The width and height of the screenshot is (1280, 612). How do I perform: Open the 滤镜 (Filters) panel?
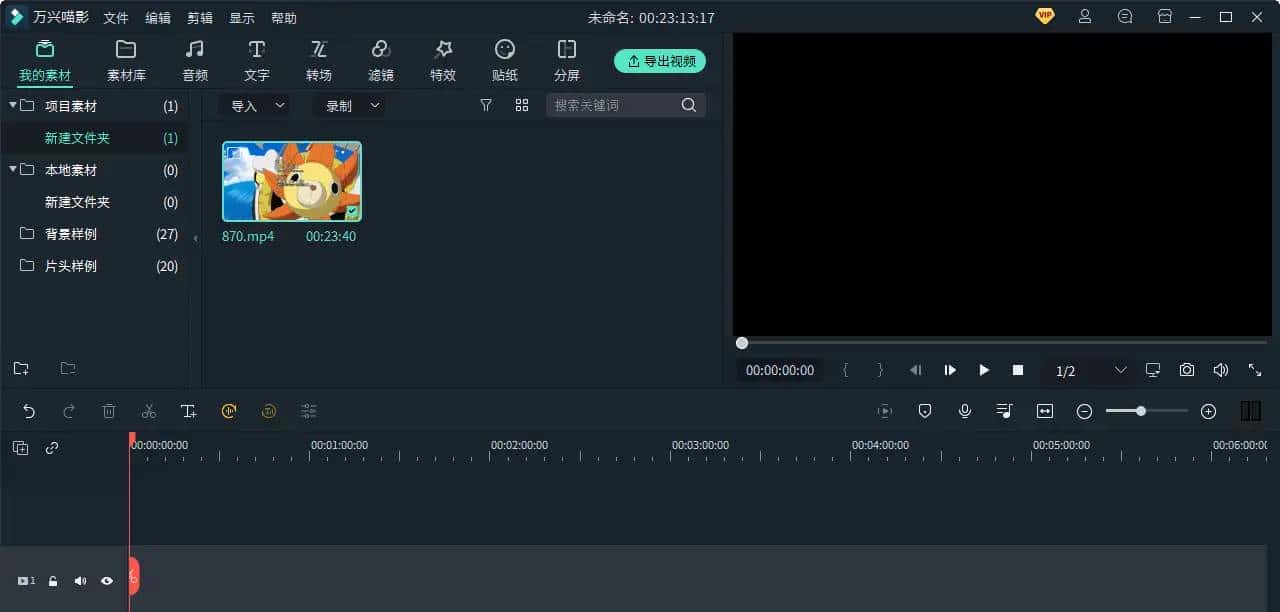click(380, 58)
